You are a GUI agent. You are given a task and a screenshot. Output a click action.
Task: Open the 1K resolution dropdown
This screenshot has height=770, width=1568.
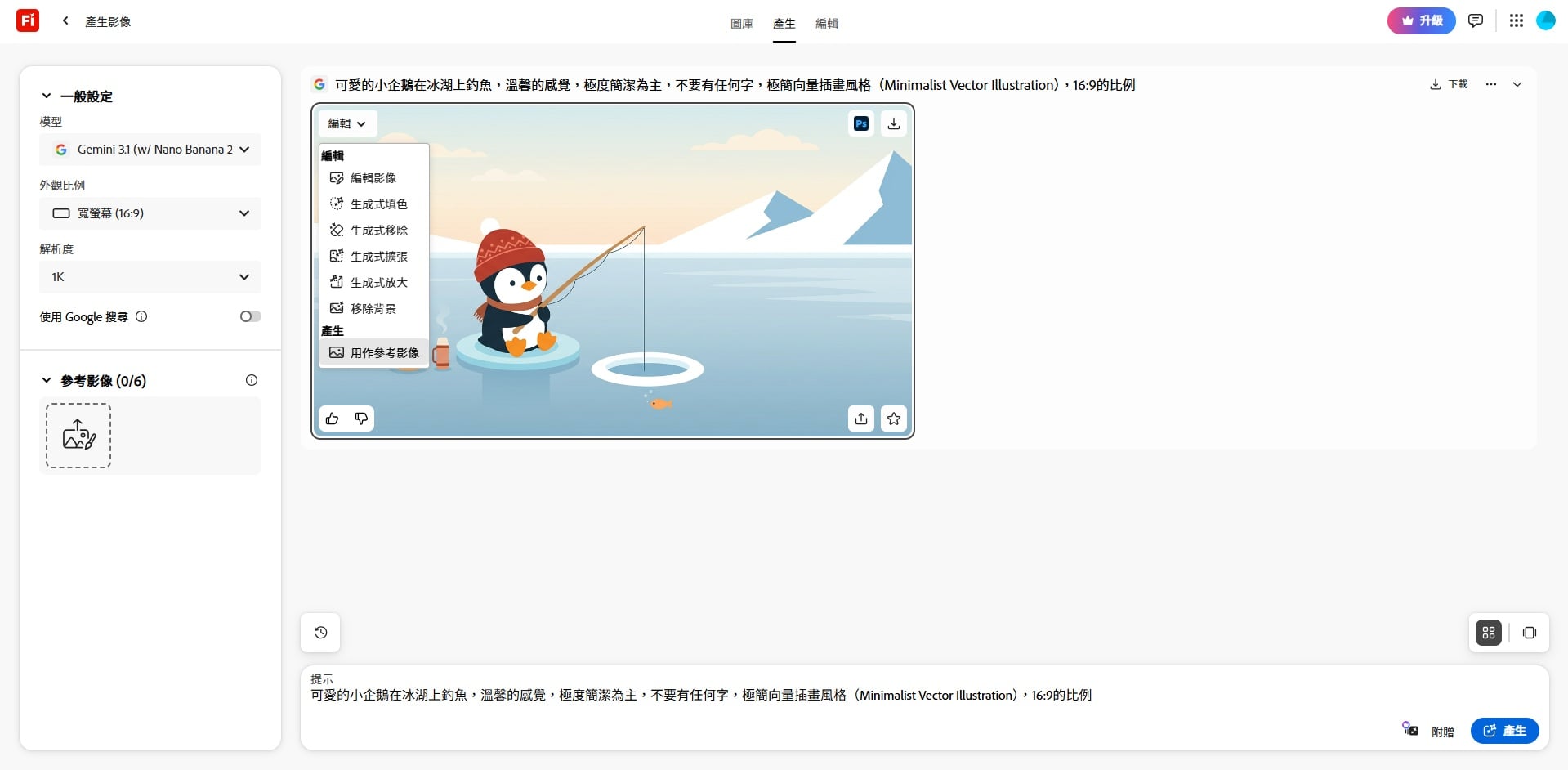(150, 277)
